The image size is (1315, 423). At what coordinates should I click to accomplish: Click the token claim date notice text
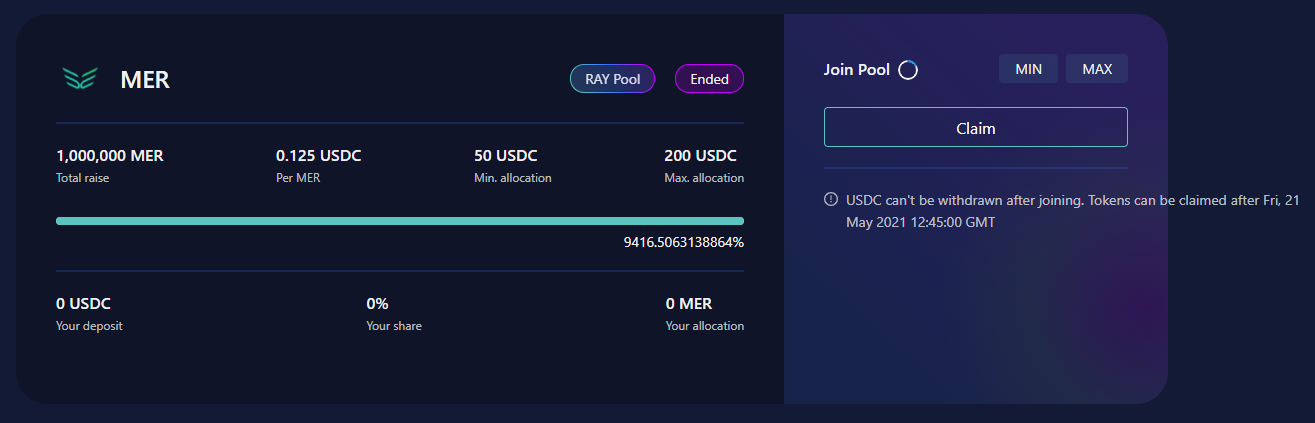(1072, 211)
